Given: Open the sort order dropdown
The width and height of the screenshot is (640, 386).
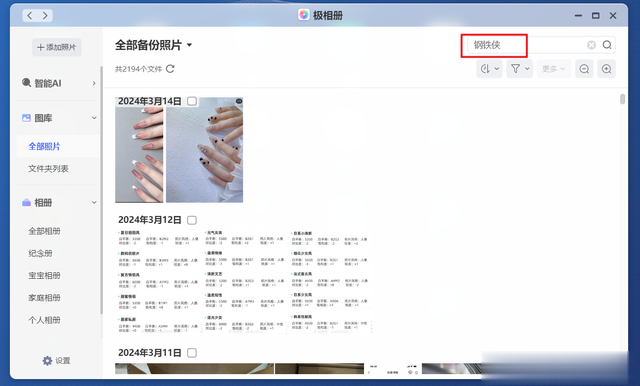Looking at the screenshot, I should click(x=489, y=69).
